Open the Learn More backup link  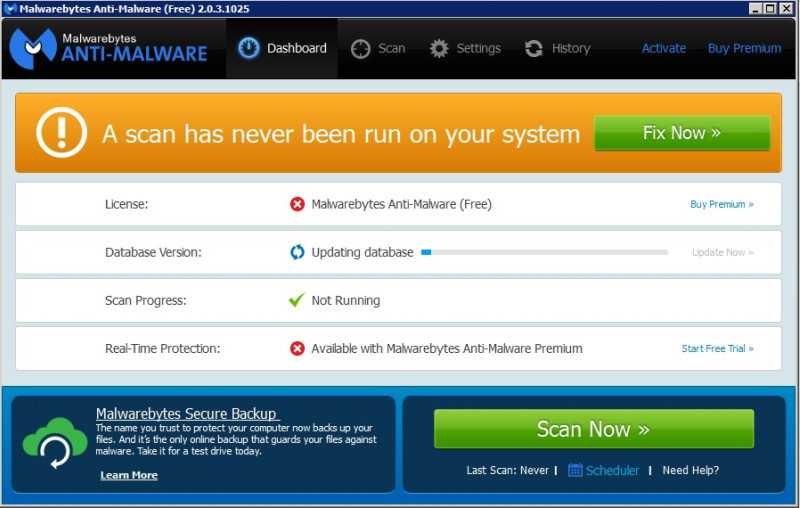click(129, 475)
